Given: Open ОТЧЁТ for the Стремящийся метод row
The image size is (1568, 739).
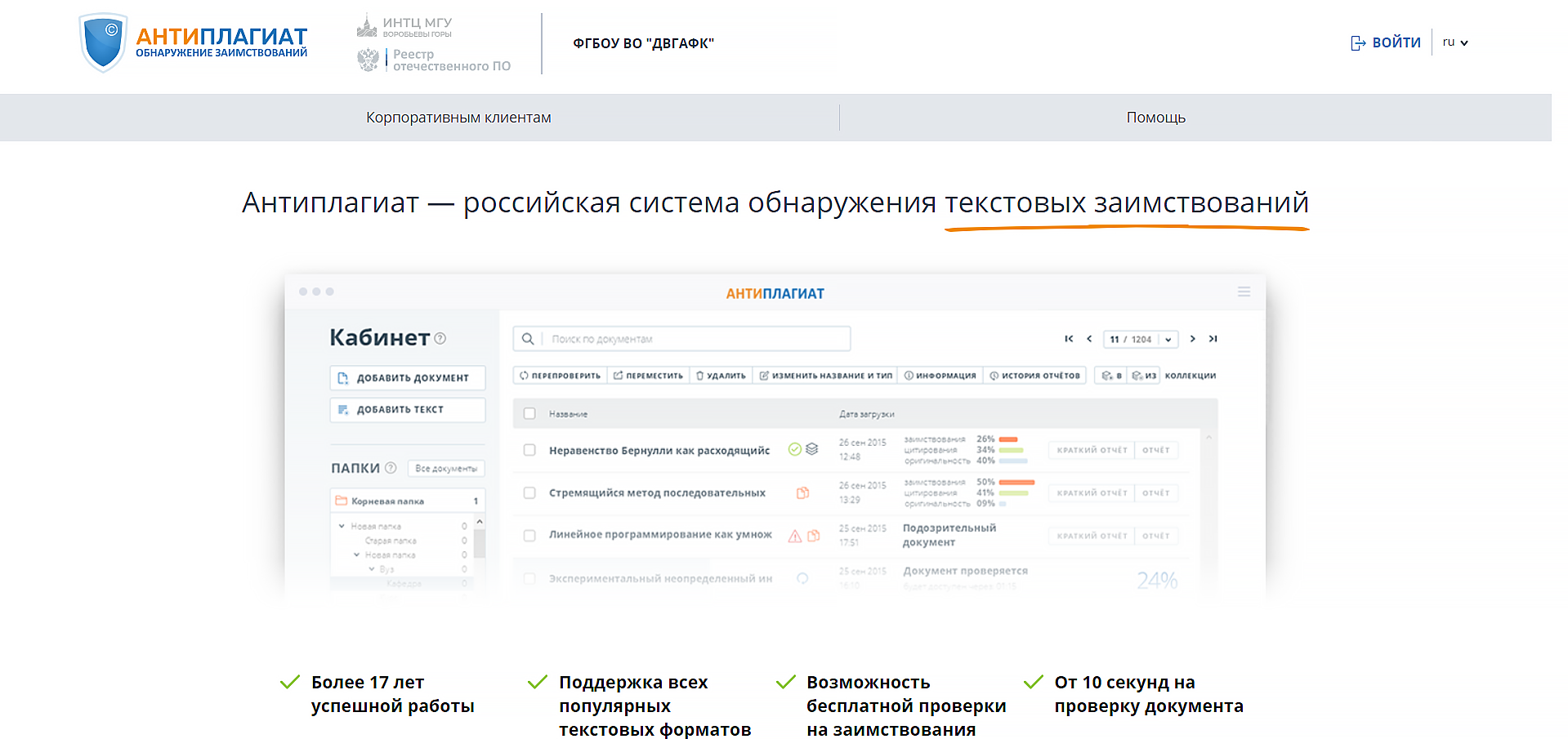Looking at the screenshot, I should (1156, 493).
